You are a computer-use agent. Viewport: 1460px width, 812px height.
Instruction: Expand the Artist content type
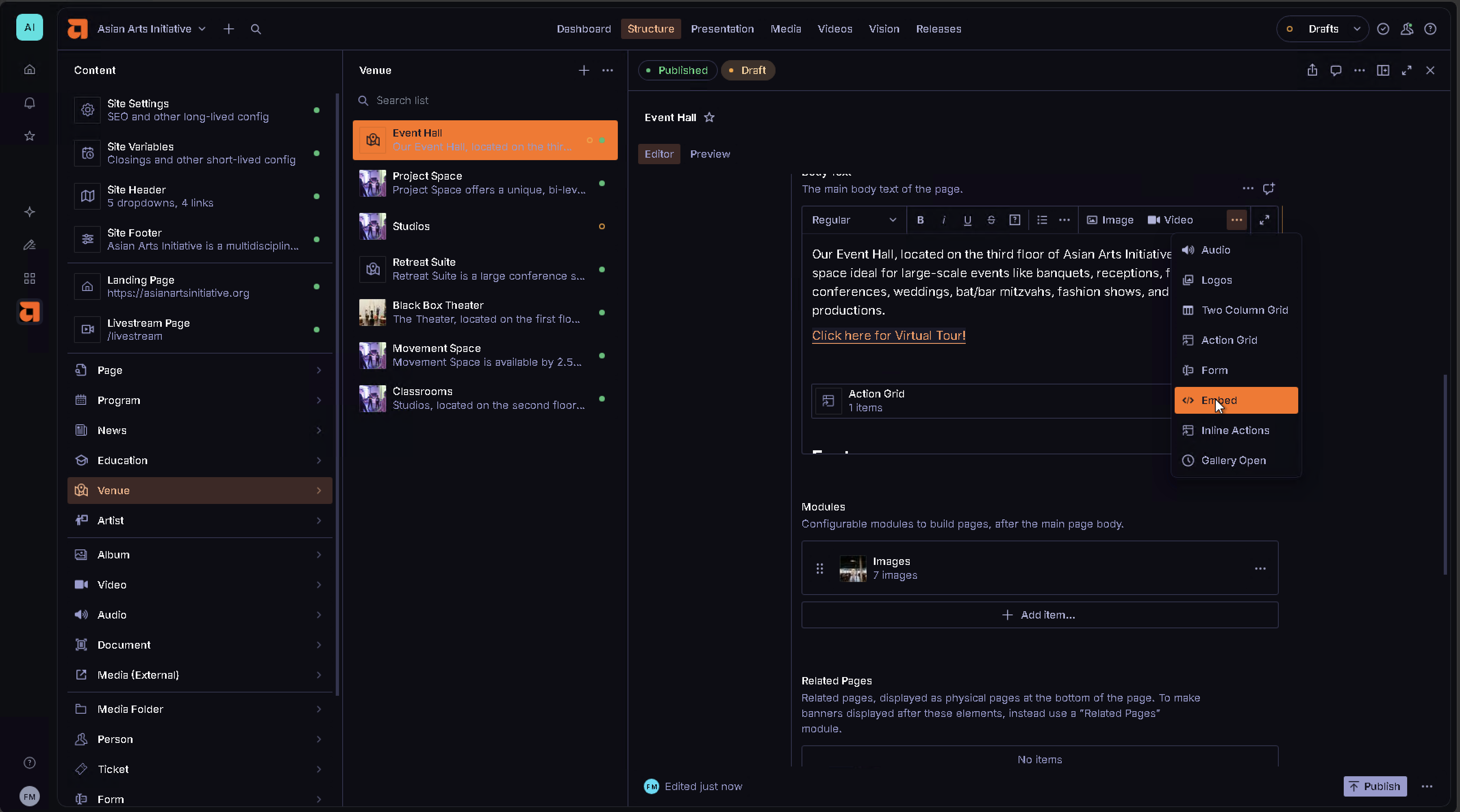[x=200, y=520]
